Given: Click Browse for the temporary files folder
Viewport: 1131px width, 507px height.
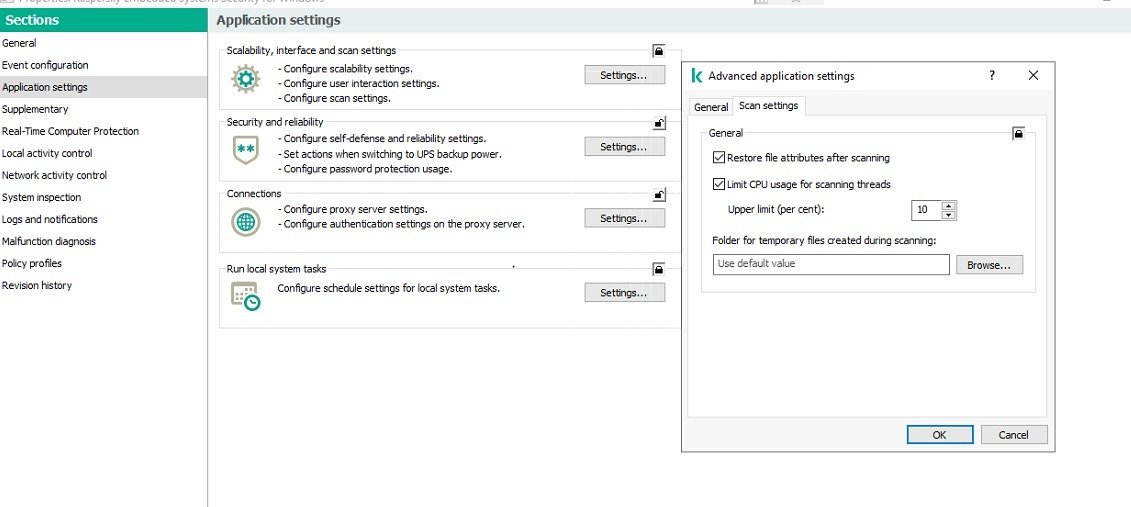Looking at the screenshot, I should 989,265.
